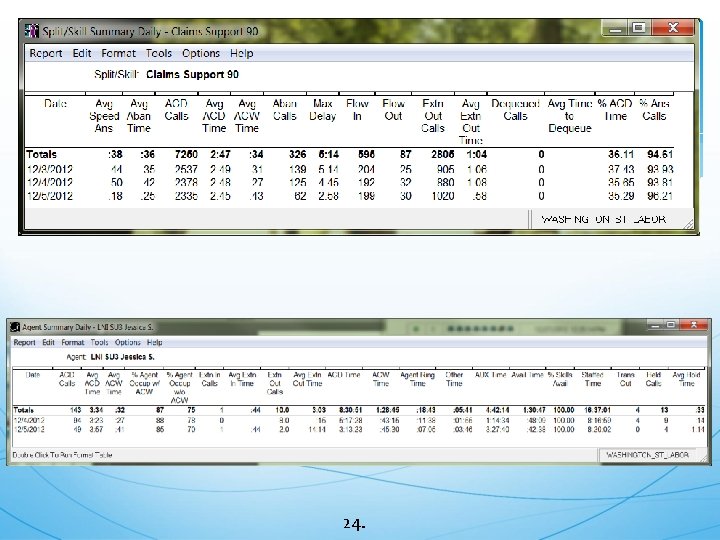Minimize the Split/Skill Summary Daily window
The image size is (720, 540).
[x=615, y=28]
